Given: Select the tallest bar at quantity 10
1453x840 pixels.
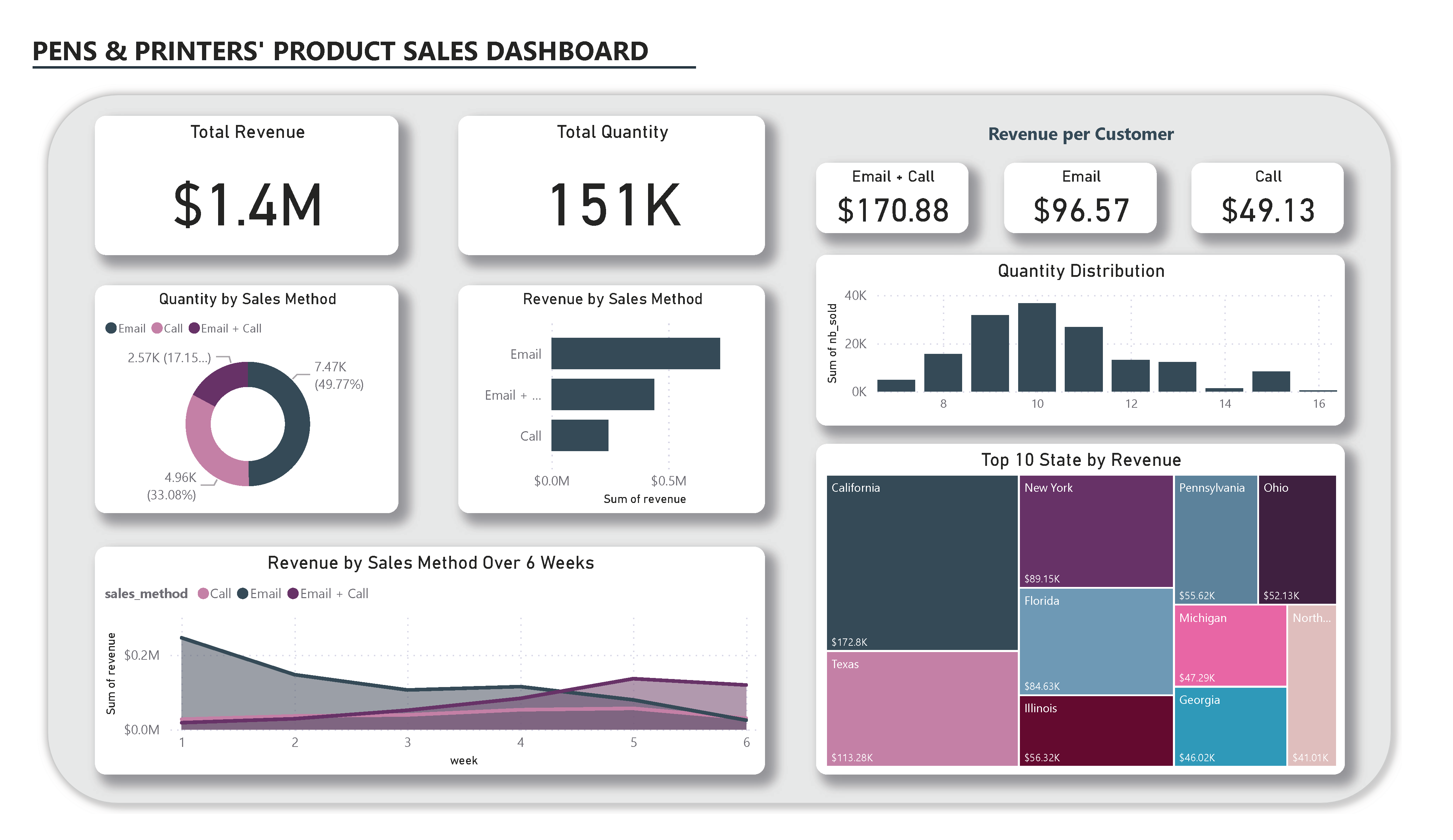Looking at the screenshot, I should (x=1037, y=348).
